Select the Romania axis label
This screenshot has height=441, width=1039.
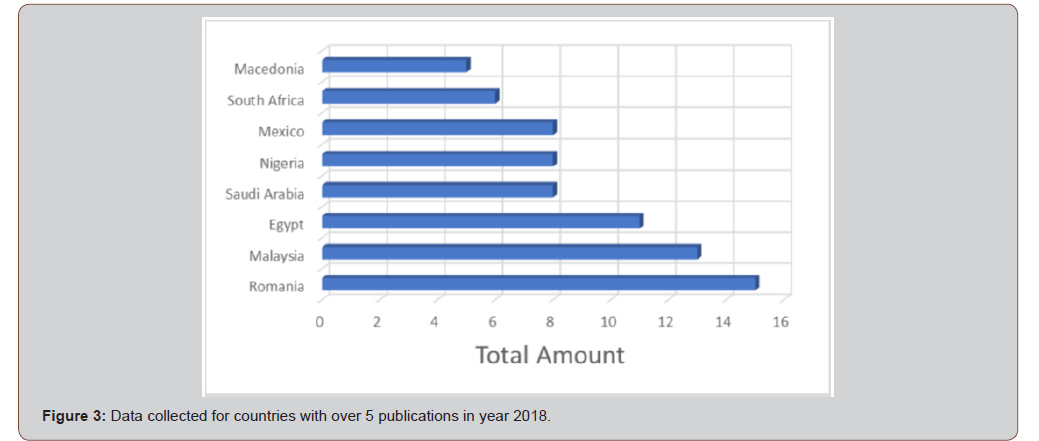[277, 287]
